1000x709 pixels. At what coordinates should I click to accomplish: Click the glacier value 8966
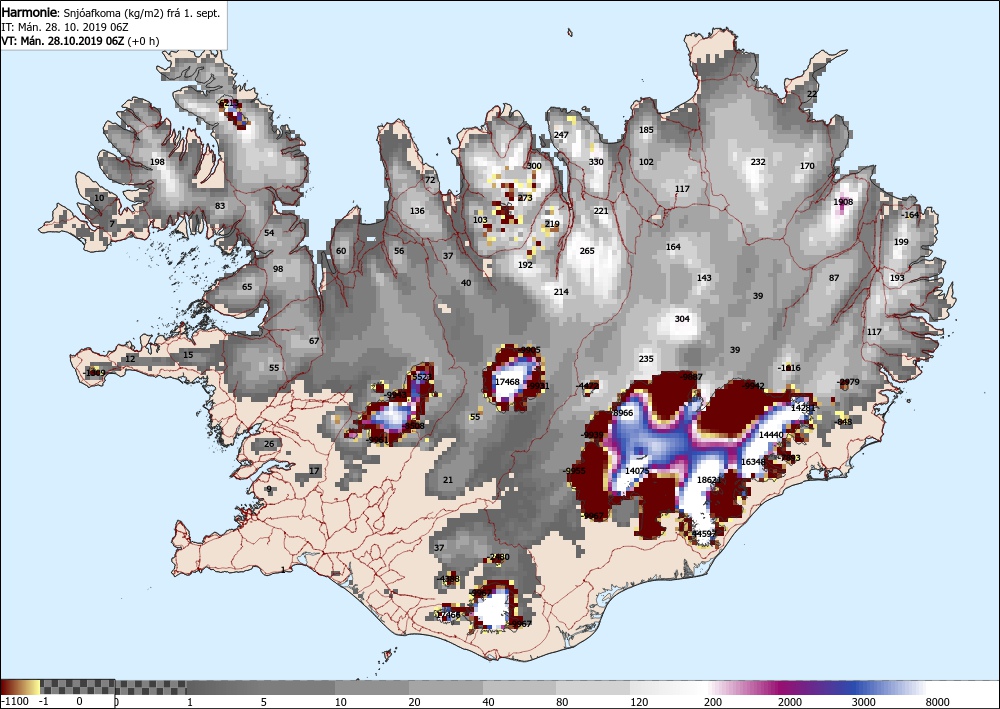[622, 413]
